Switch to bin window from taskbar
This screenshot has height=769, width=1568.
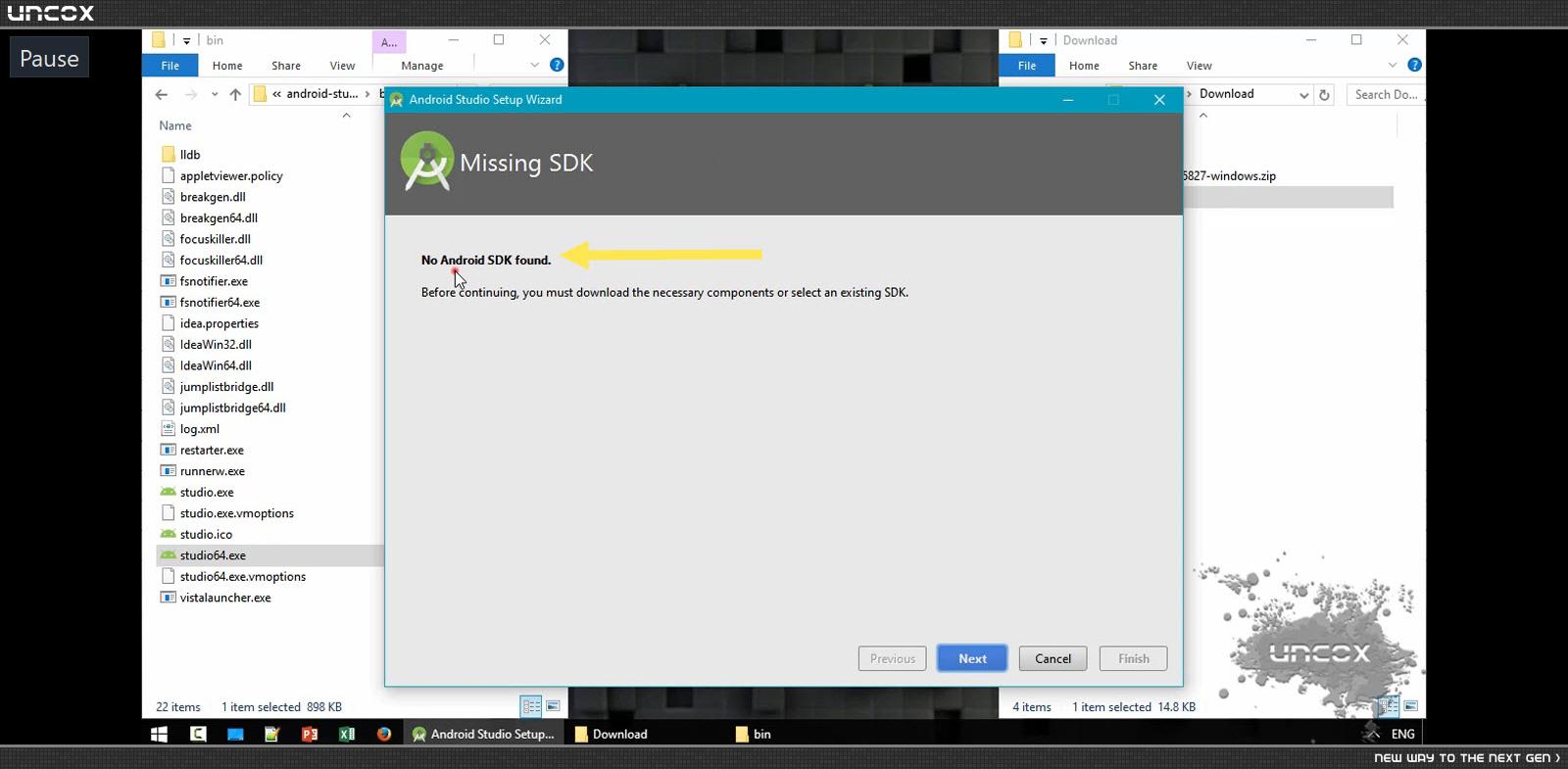[x=754, y=734]
